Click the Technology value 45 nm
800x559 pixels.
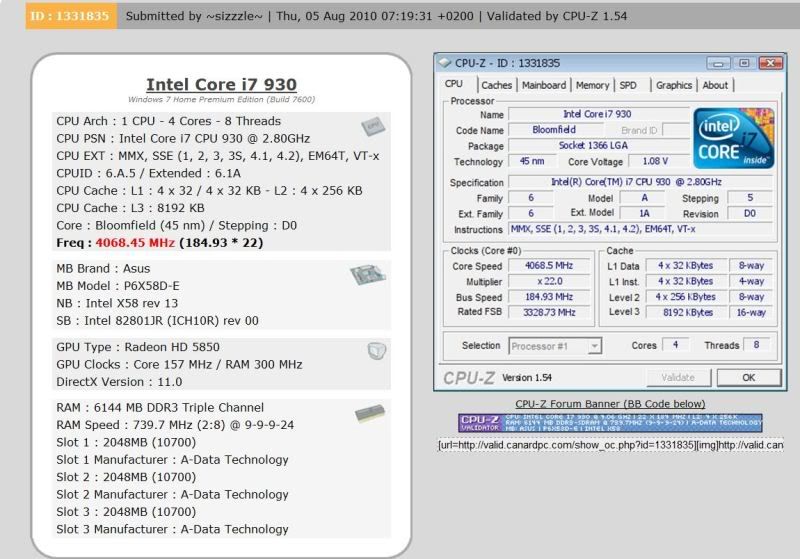pyautogui.click(x=531, y=162)
